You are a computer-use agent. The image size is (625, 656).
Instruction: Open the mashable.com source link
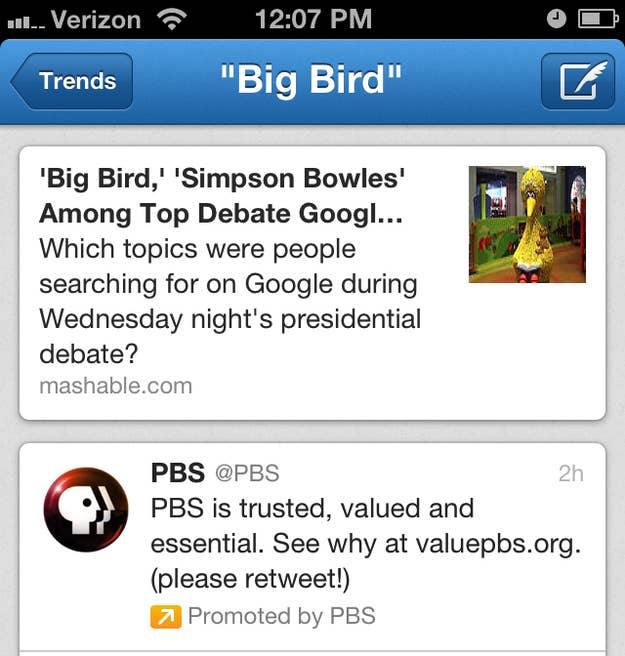(115, 386)
